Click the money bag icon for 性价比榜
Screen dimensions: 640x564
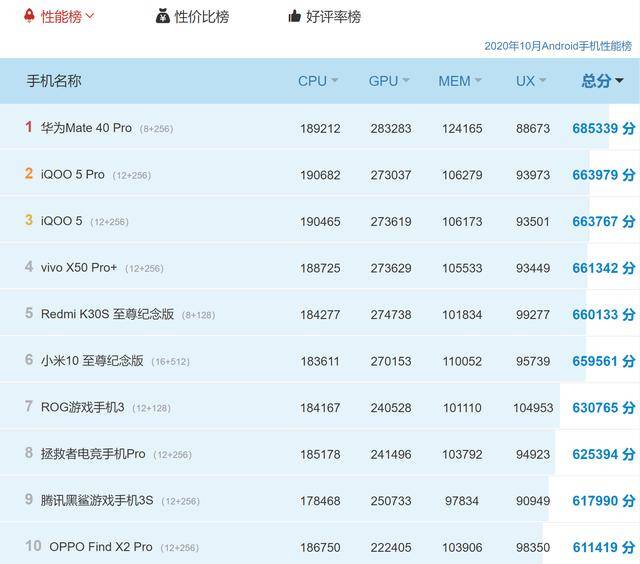coord(163,16)
